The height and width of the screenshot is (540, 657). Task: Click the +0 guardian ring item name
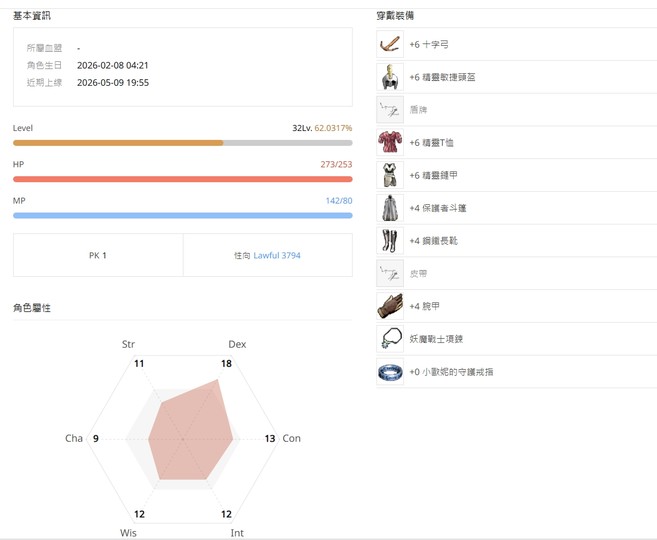point(451,372)
